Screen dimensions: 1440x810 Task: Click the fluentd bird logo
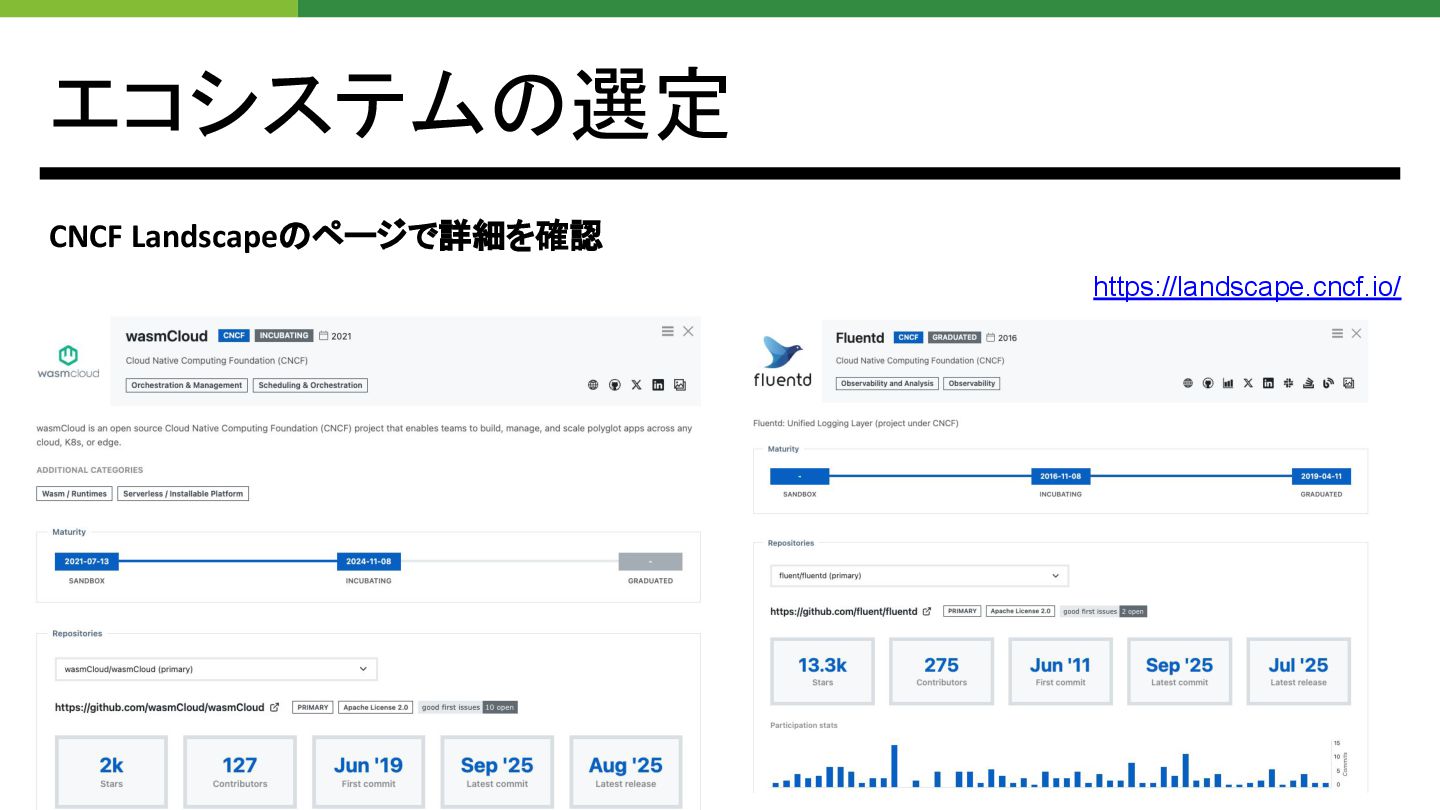(x=782, y=362)
